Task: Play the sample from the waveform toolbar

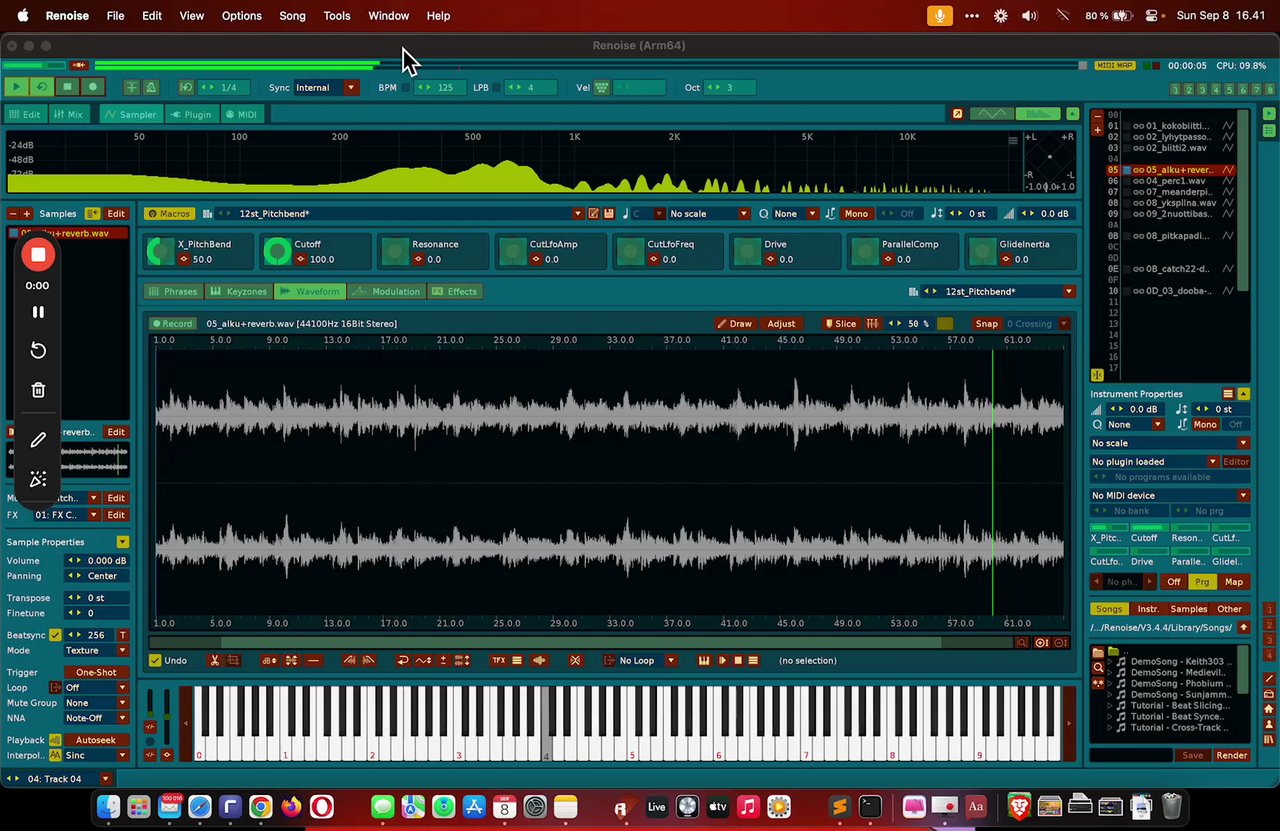Action: pyautogui.click(x=722, y=660)
